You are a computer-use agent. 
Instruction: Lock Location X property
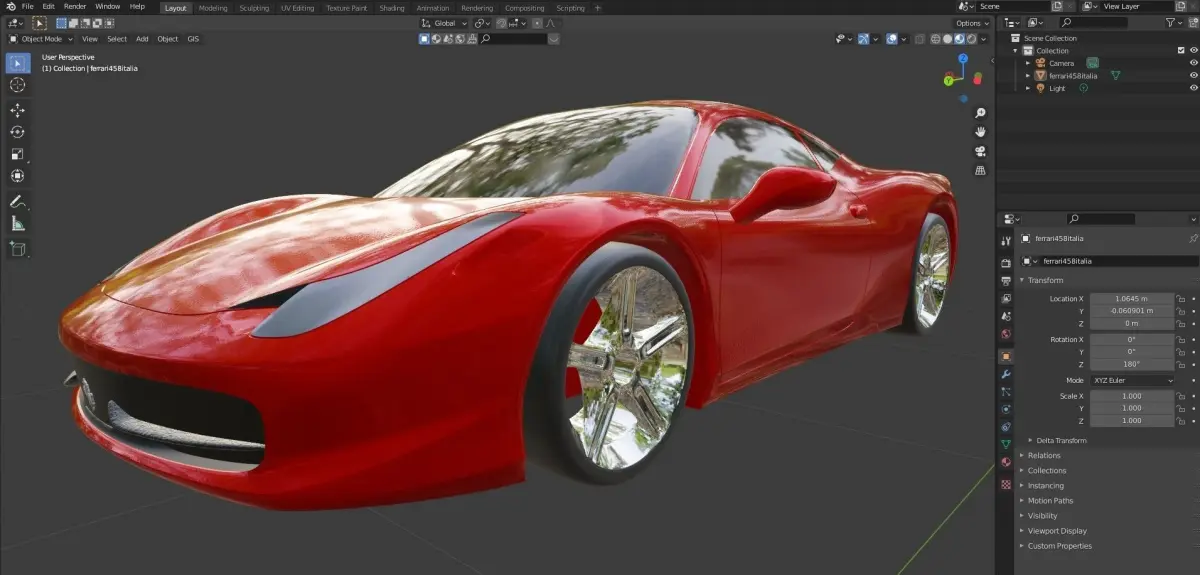tap(1181, 298)
